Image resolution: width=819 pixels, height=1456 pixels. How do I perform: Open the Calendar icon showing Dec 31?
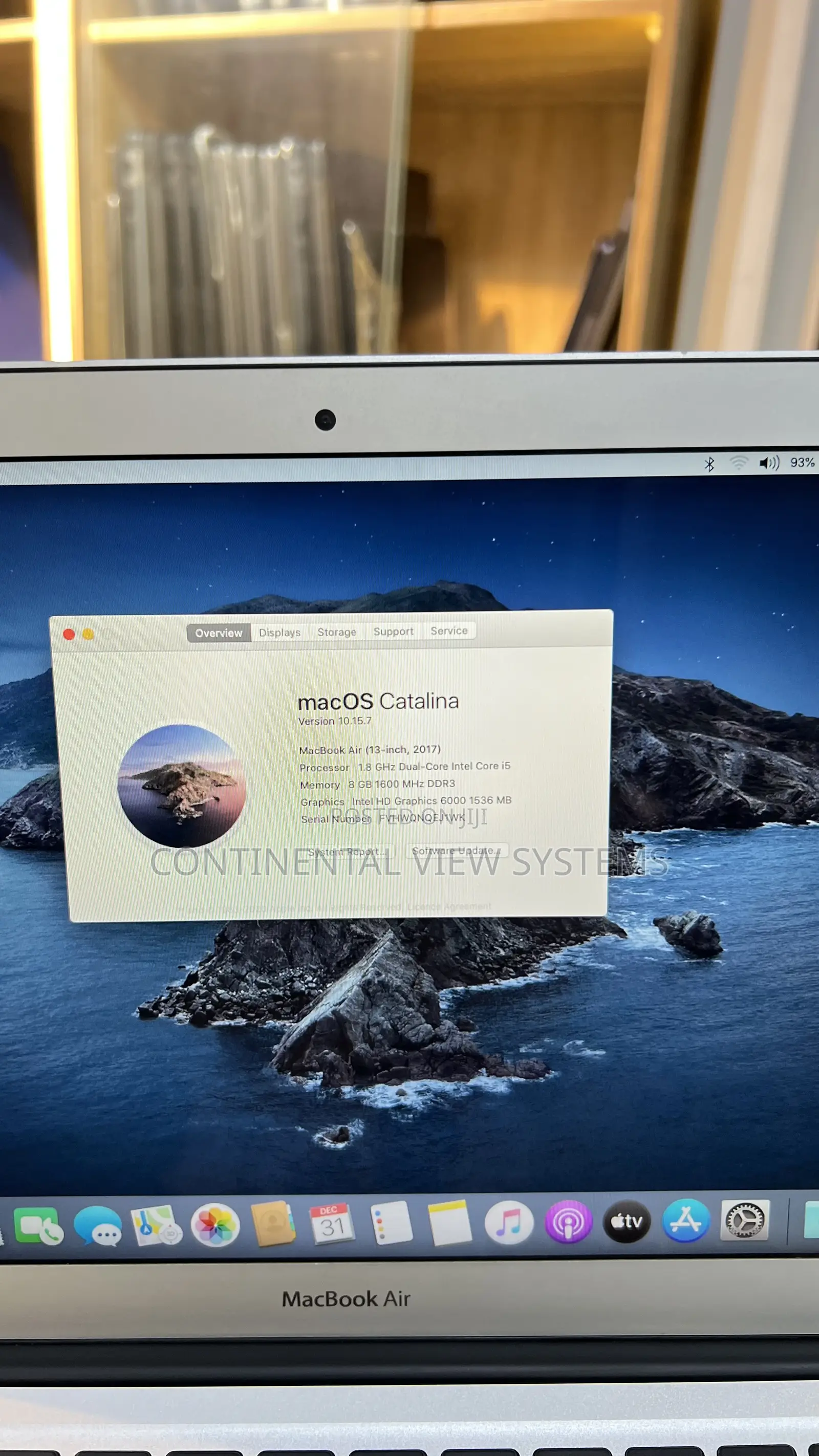click(x=331, y=1224)
